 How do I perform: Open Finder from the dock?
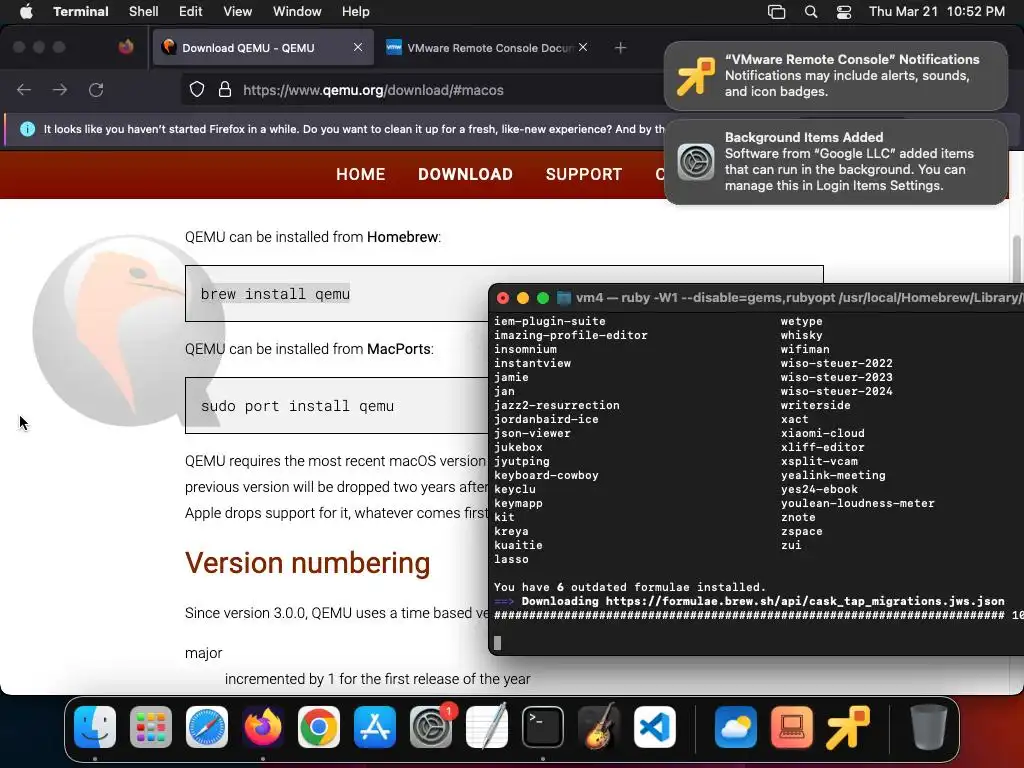point(95,727)
